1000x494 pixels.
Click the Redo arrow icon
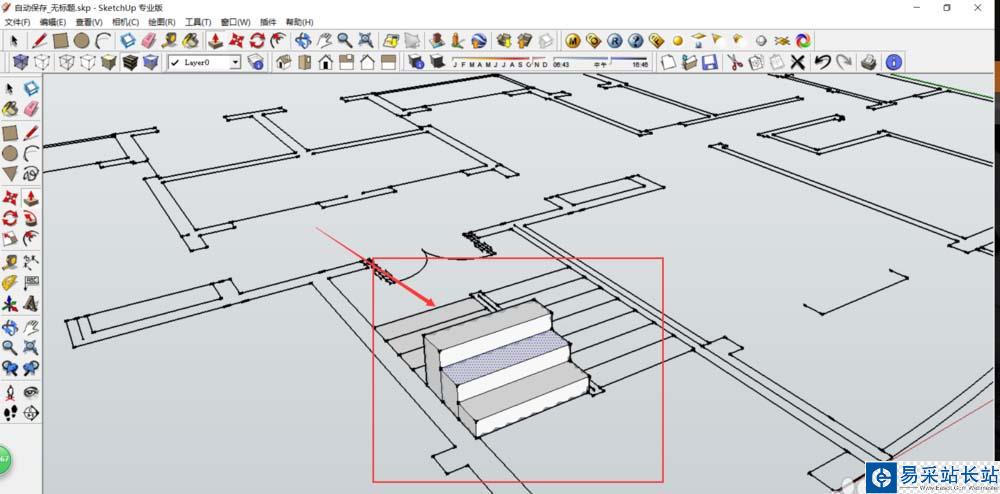tap(844, 62)
